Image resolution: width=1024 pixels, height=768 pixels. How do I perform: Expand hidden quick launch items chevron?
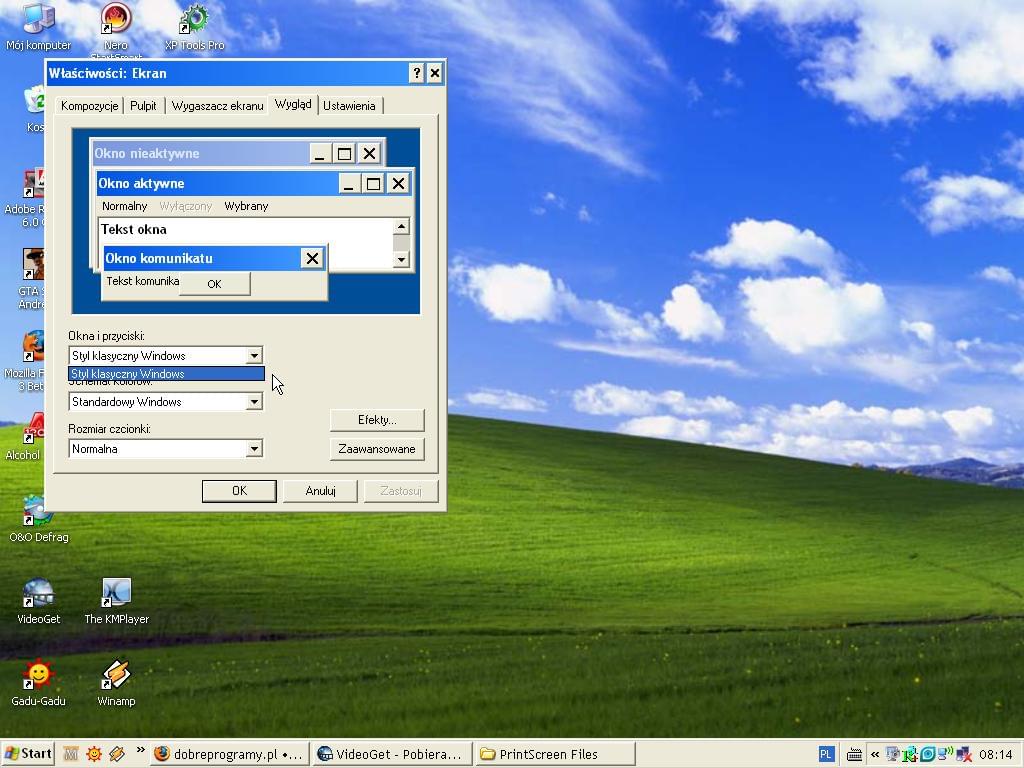(140, 751)
